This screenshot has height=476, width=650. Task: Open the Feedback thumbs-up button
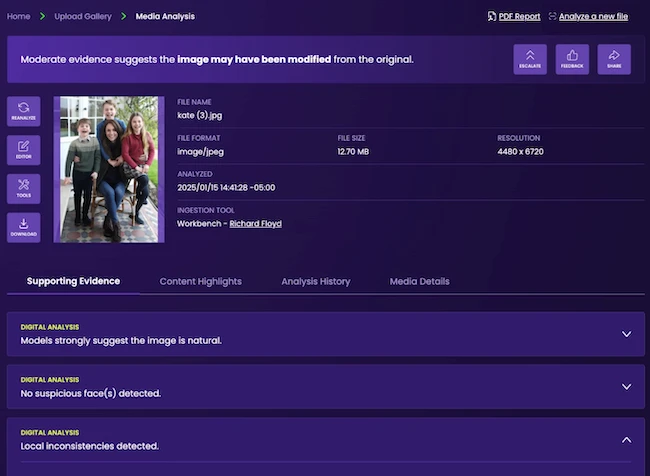(x=572, y=59)
